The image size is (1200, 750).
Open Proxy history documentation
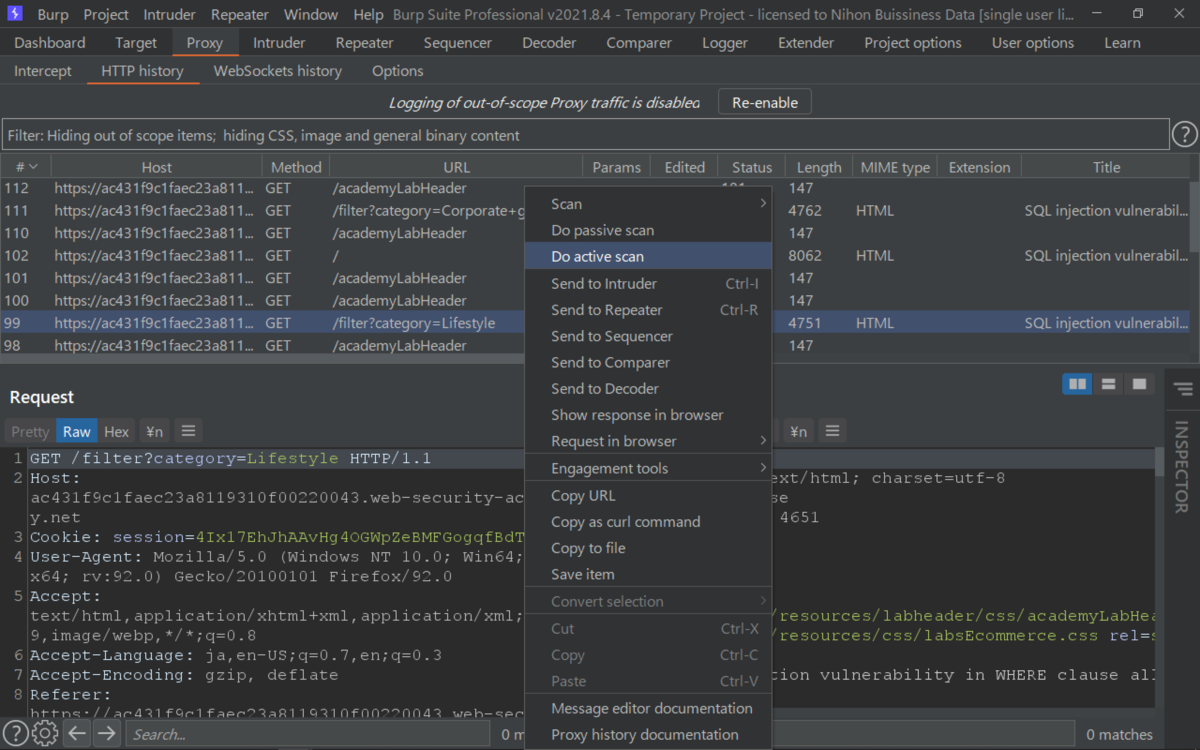pyautogui.click(x=648, y=734)
